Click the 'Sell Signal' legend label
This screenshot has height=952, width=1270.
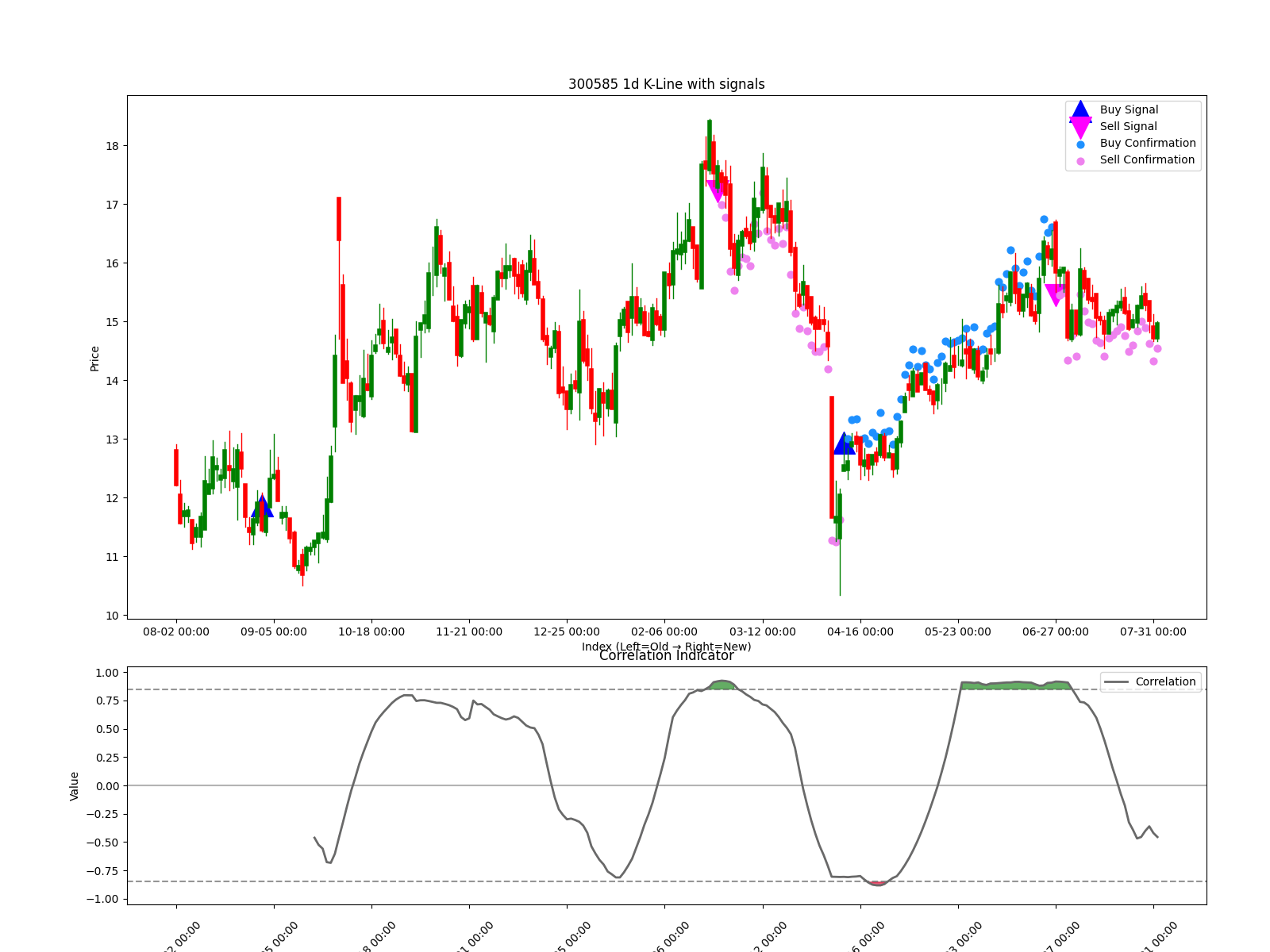(1128, 126)
